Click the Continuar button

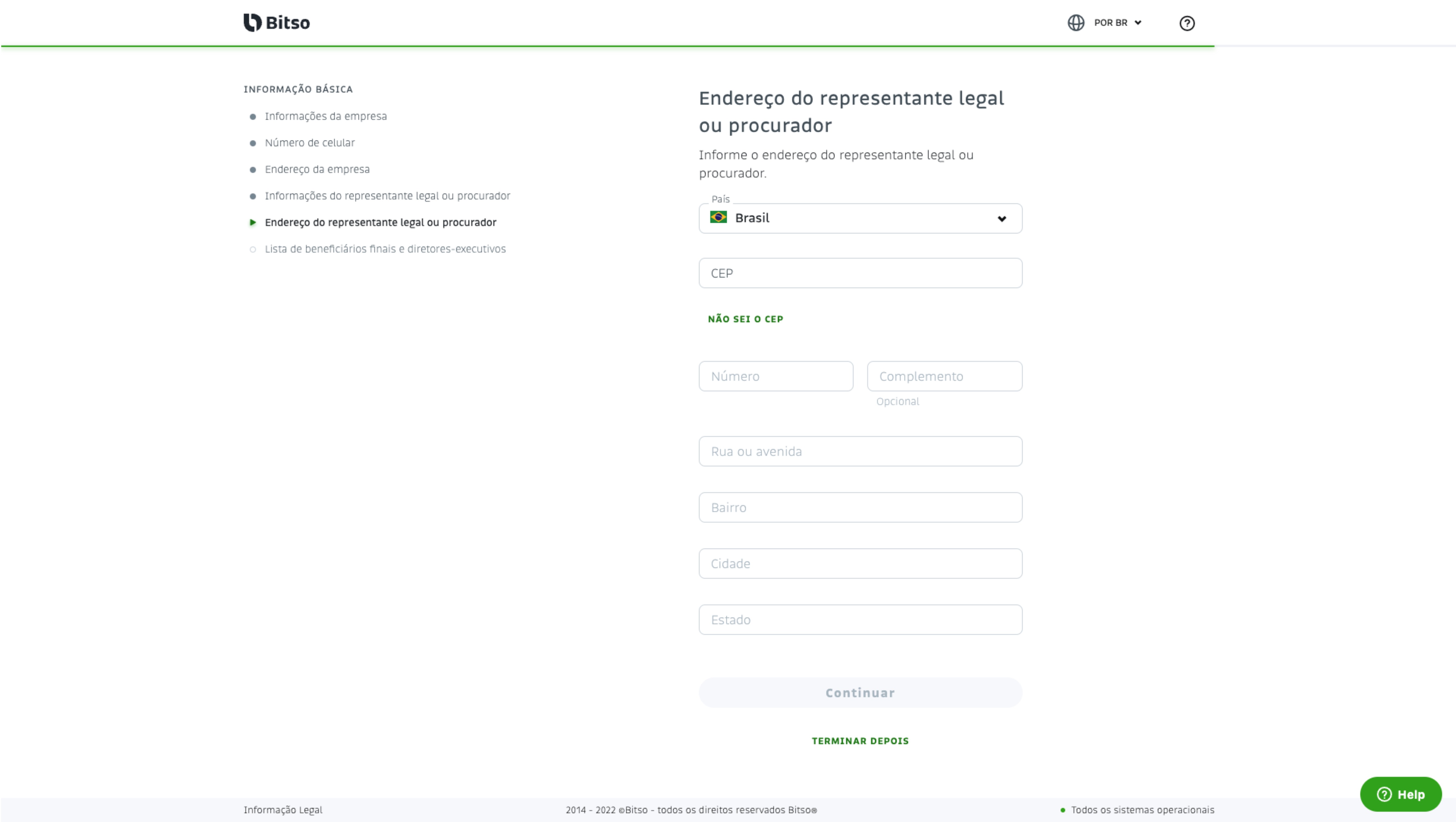coord(860,693)
